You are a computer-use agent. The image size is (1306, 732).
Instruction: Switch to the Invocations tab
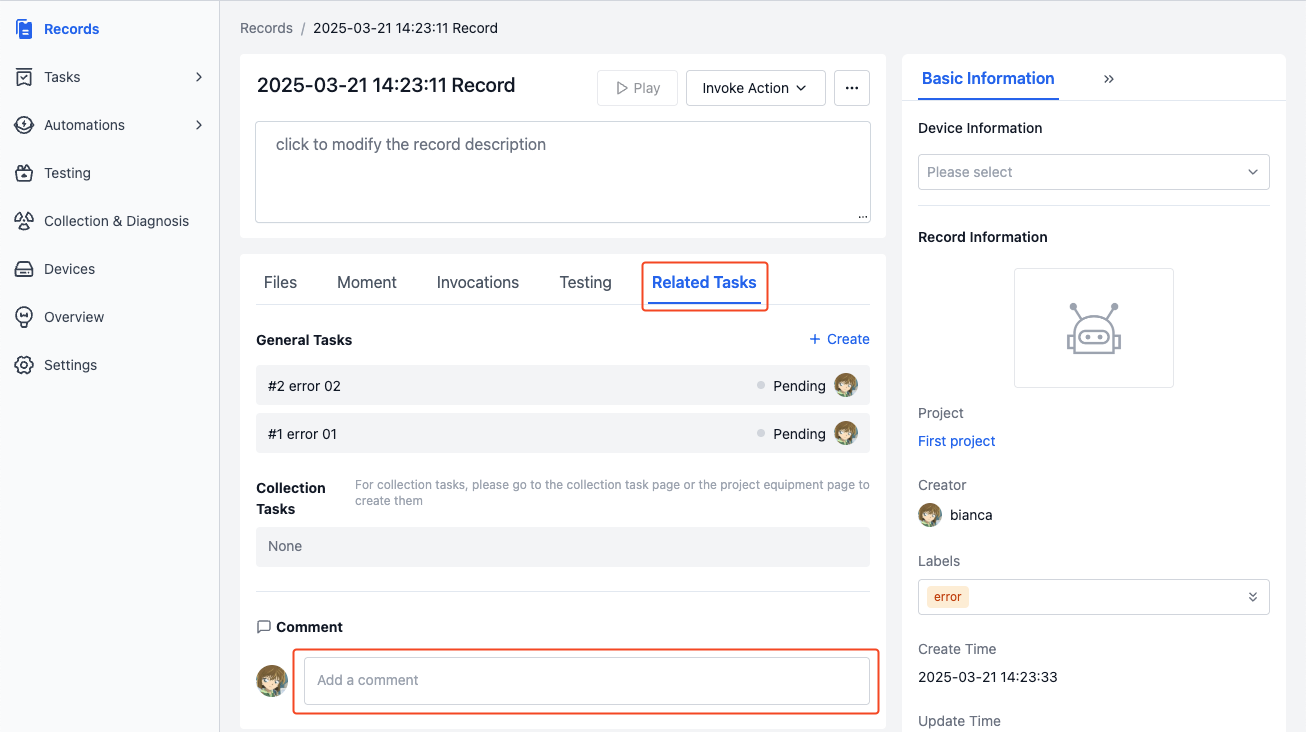478,283
